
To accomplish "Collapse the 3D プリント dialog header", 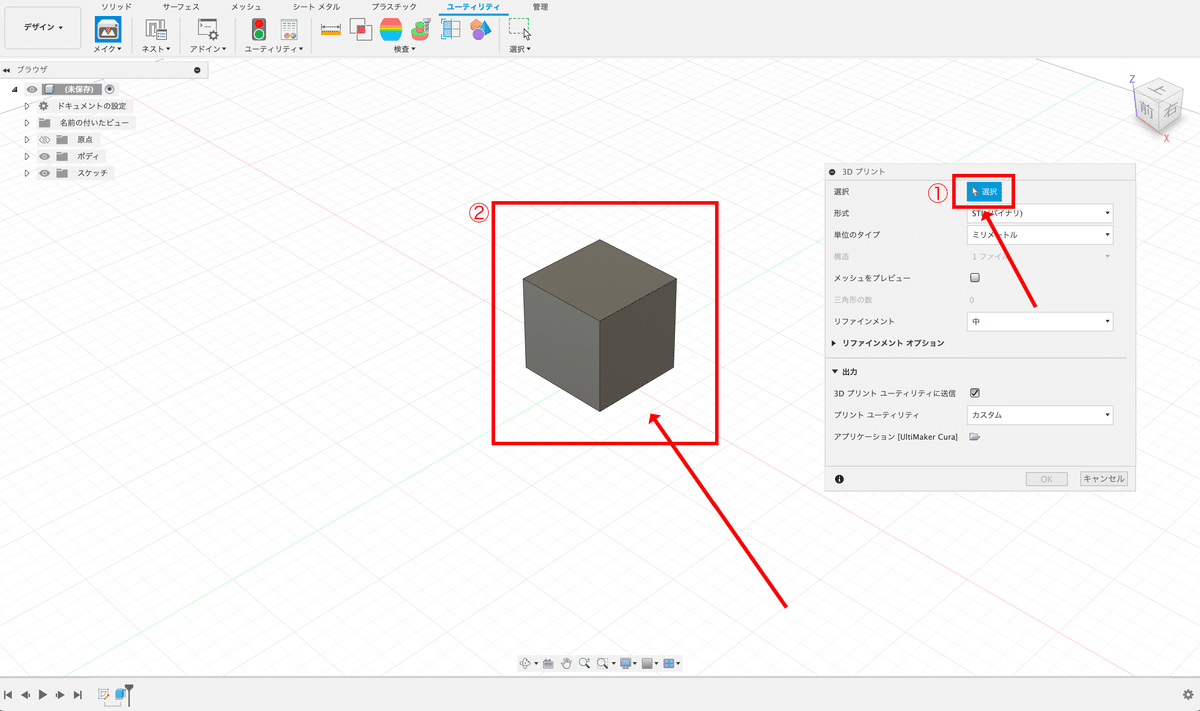I will pos(832,172).
